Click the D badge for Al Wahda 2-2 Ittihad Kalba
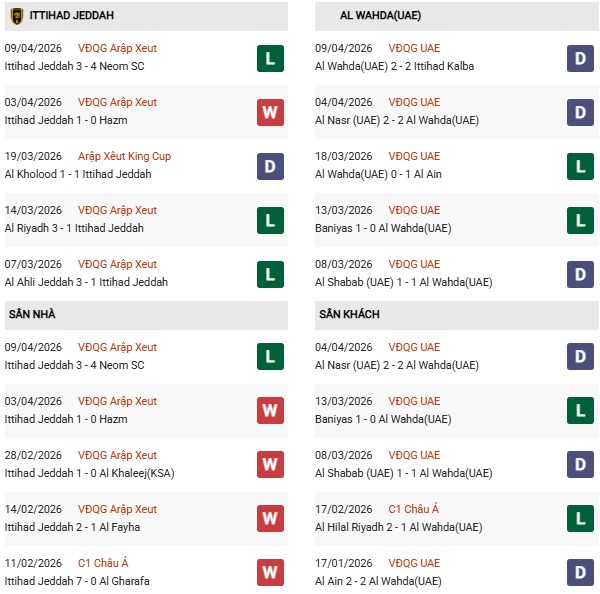 [x=580, y=58]
